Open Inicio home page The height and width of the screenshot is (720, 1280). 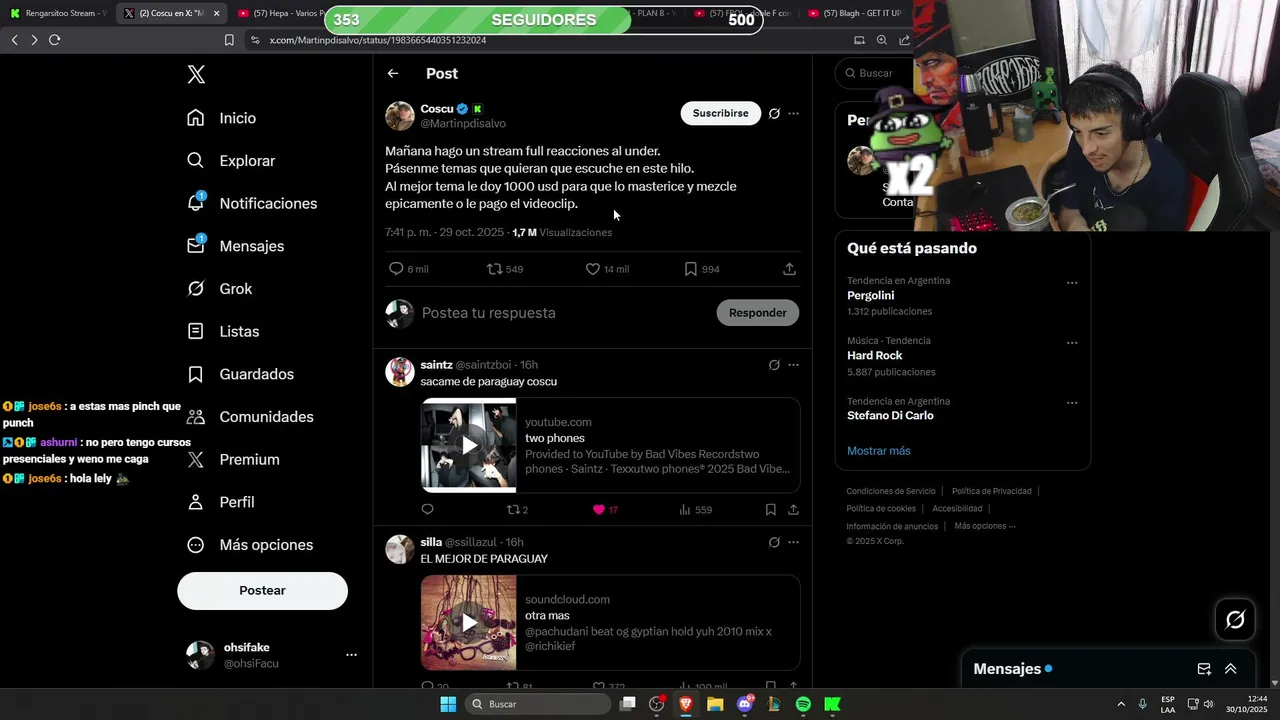pos(222,118)
